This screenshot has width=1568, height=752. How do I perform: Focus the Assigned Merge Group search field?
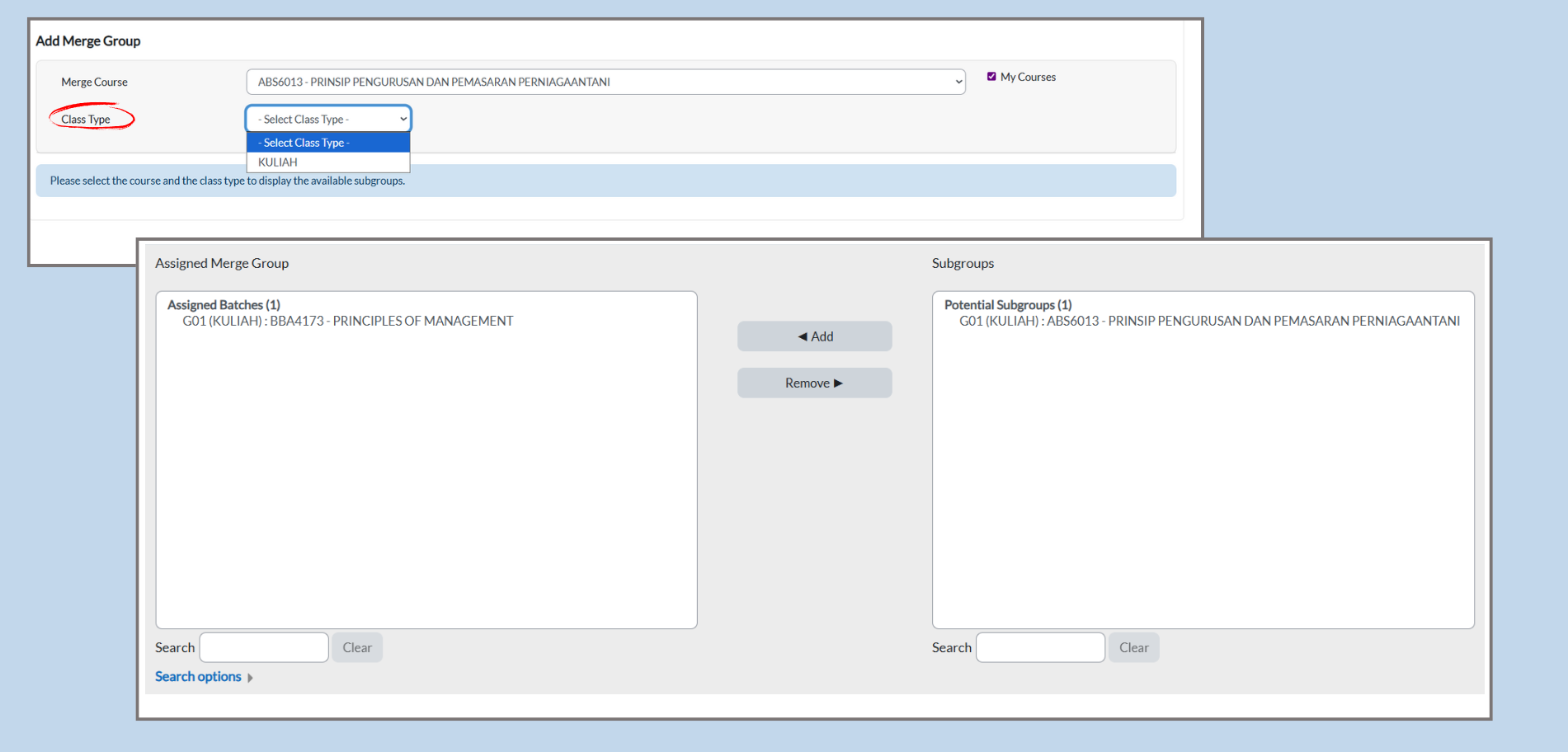[x=264, y=647]
